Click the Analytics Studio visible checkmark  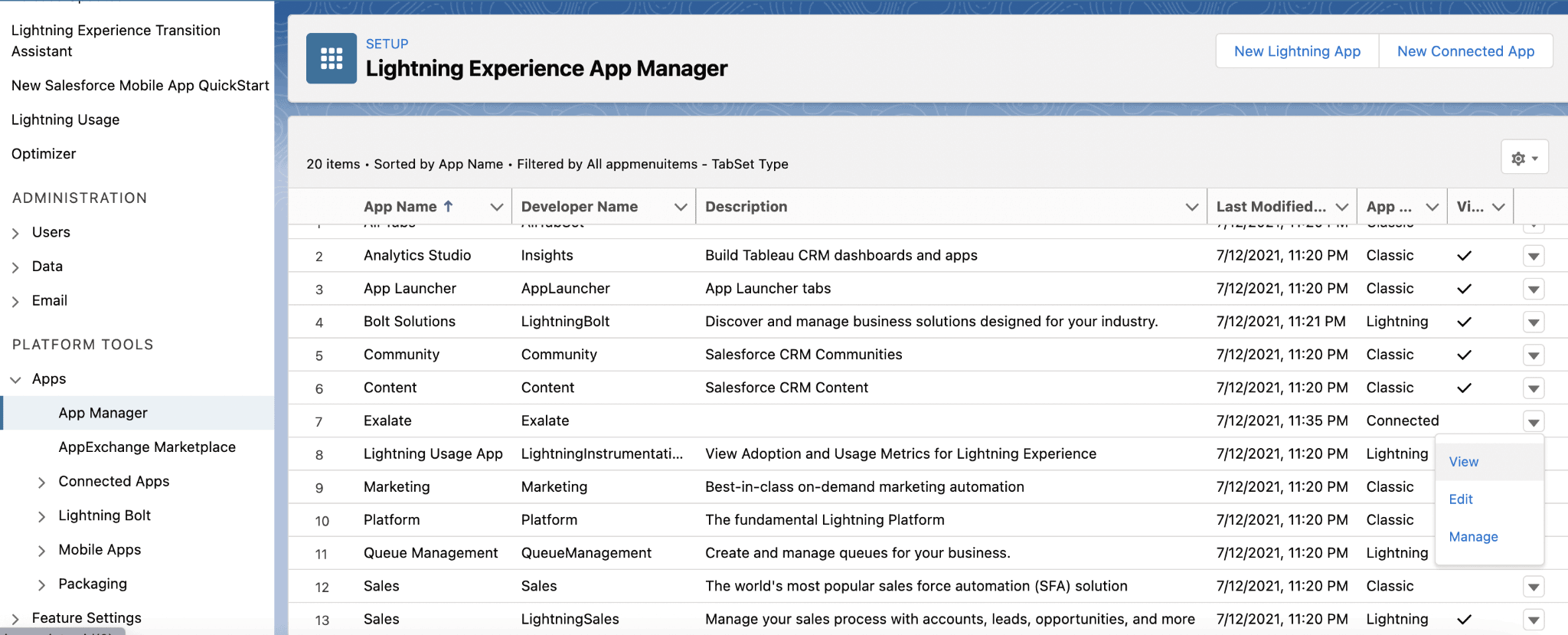click(1464, 256)
